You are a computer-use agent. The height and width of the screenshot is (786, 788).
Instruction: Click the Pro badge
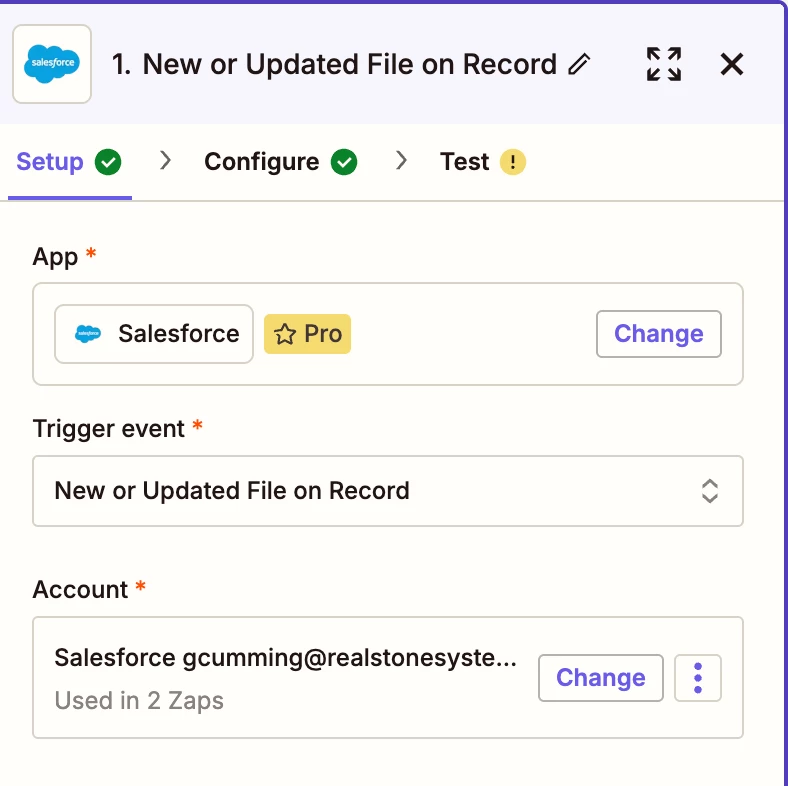(x=307, y=334)
